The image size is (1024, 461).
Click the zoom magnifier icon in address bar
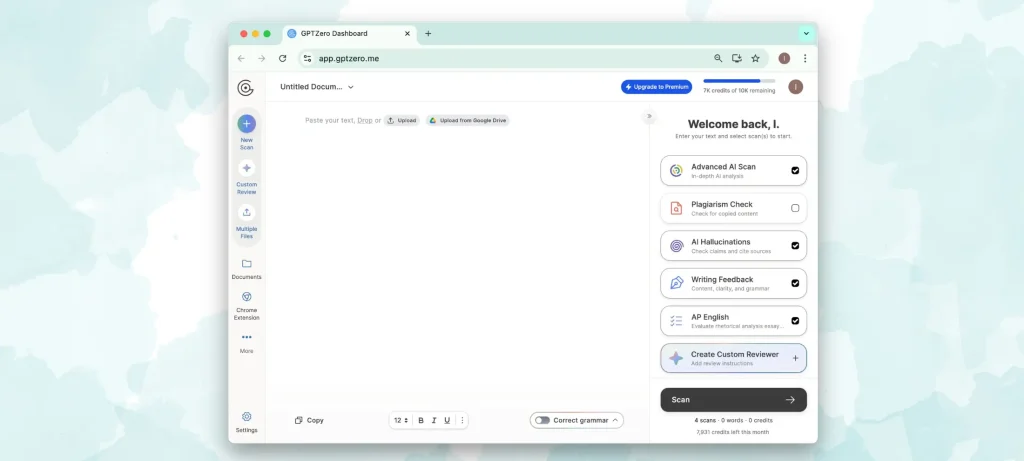point(718,58)
